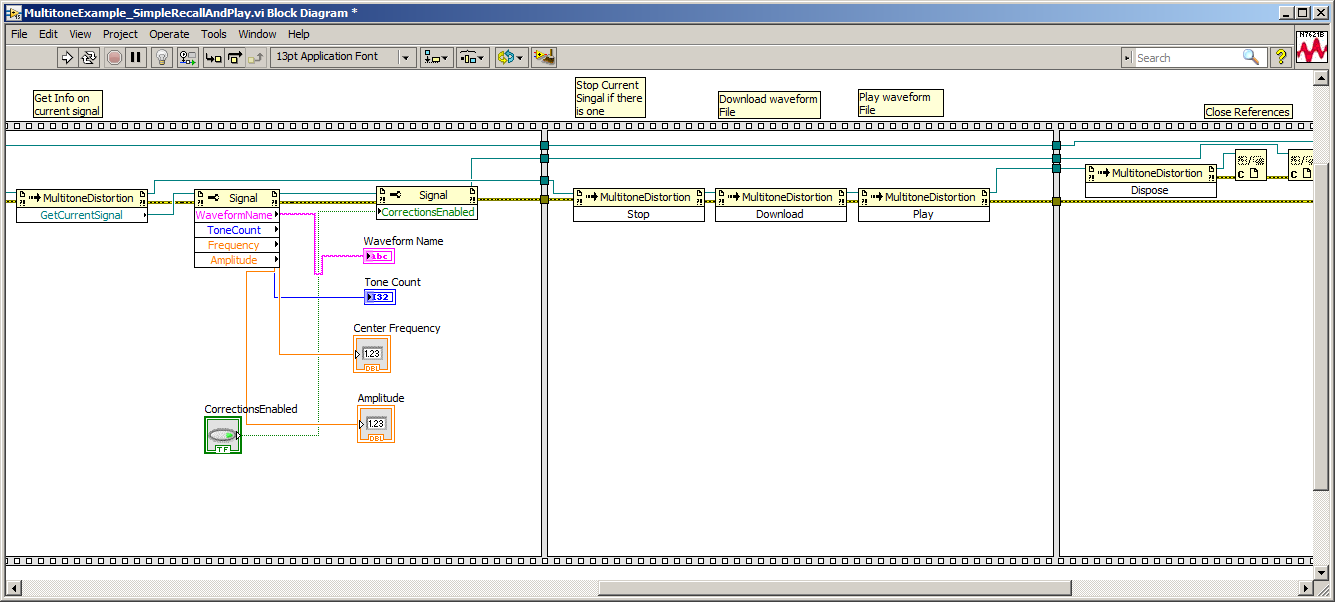Select the Amplitude DBL indicator terminal
1335x602 pixels.
click(376, 424)
